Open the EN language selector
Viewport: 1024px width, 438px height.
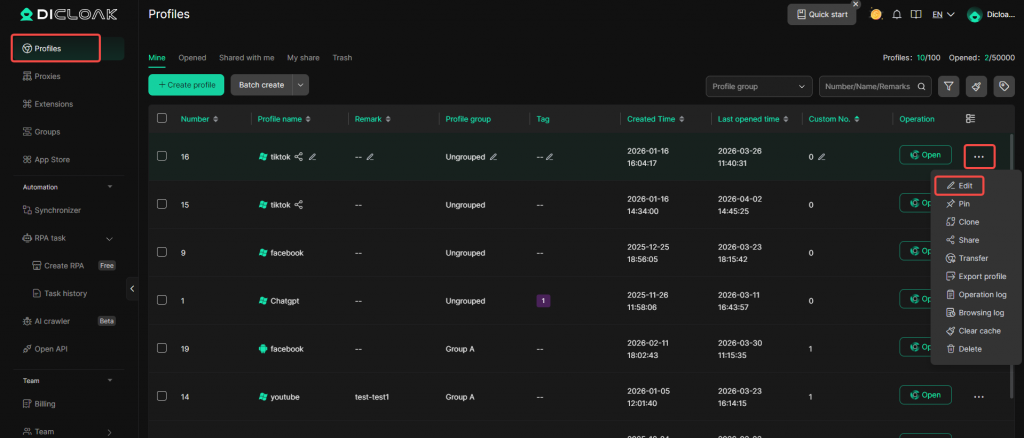click(941, 14)
